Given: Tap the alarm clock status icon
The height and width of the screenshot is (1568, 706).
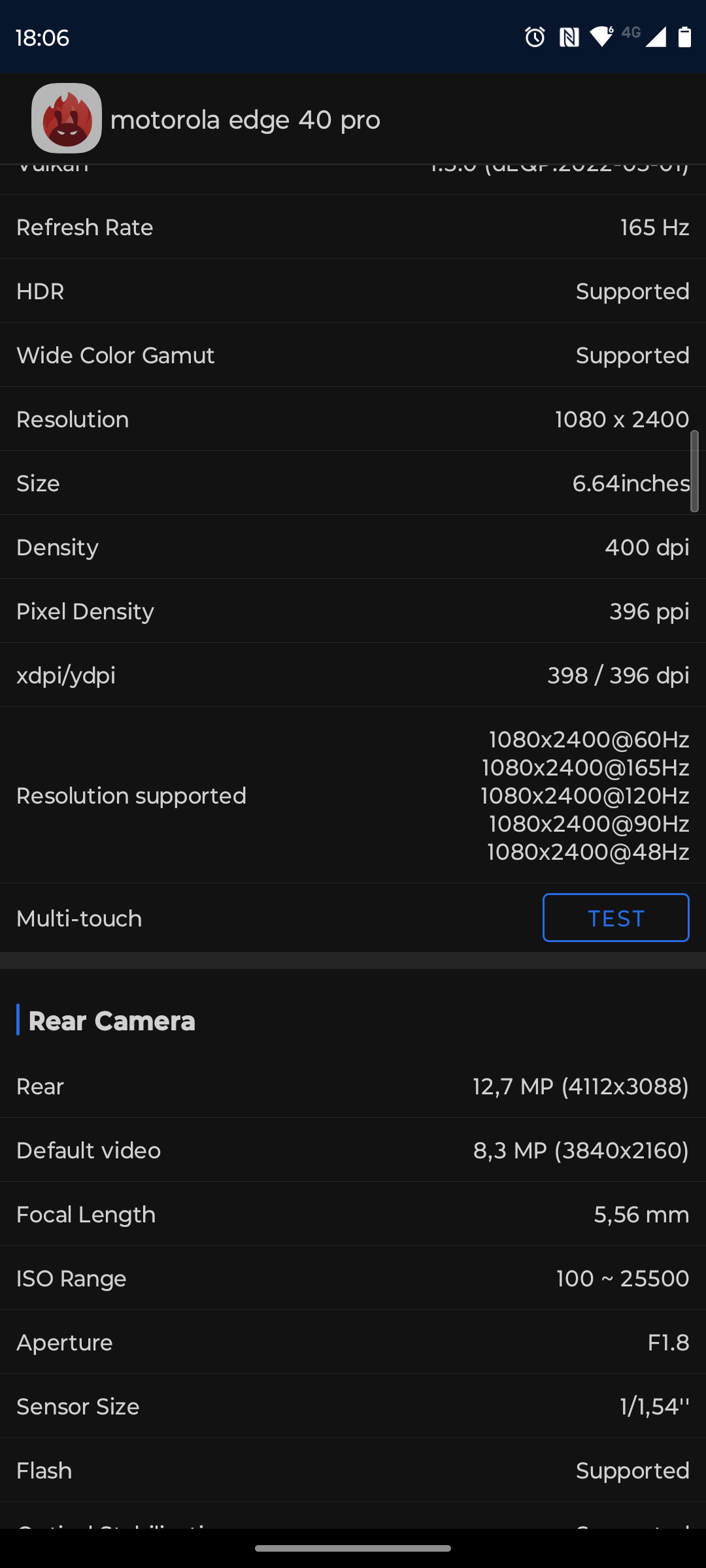Looking at the screenshot, I should tap(535, 37).
